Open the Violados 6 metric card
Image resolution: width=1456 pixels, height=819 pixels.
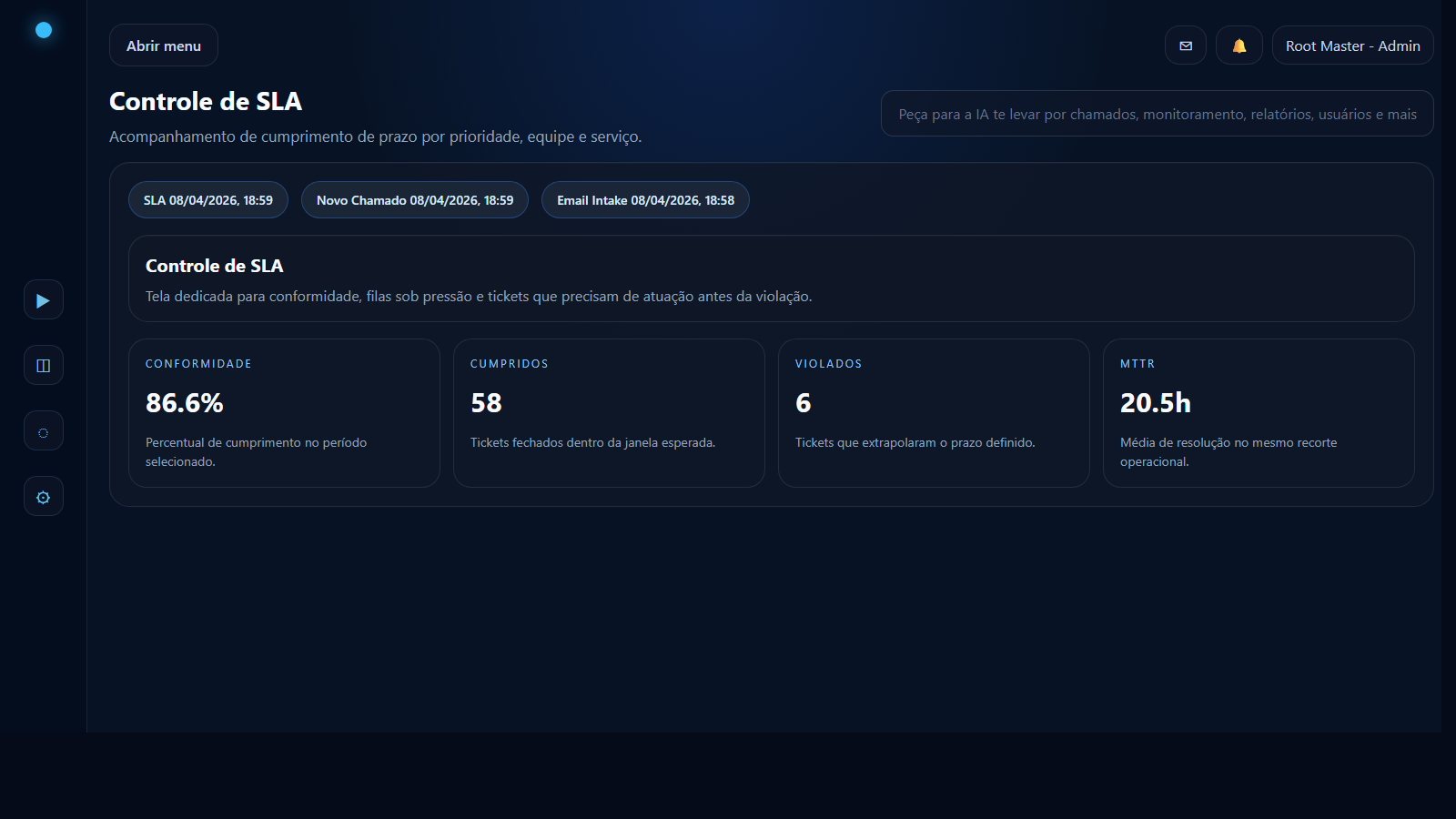(x=934, y=413)
